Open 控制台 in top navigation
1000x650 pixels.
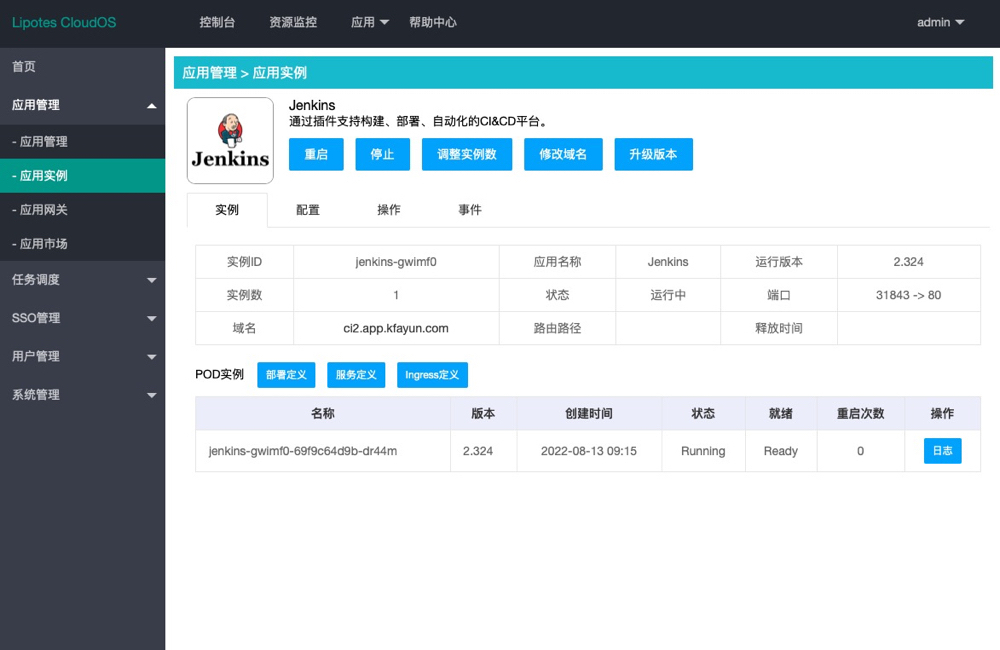pos(217,22)
